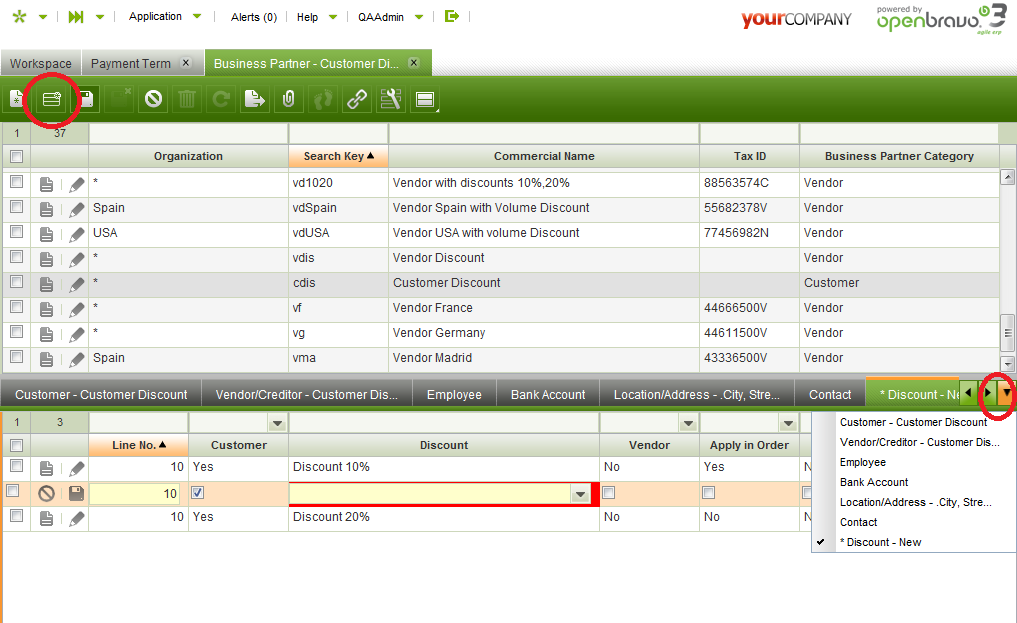Click the Delete trash toolbar icon
Viewport: 1017px width, 623px height.
[x=187, y=99]
